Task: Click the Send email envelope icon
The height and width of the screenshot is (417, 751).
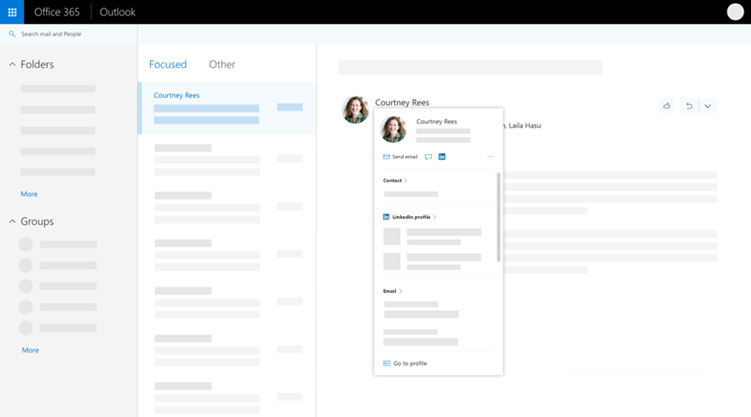Action: pyautogui.click(x=387, y=157)
